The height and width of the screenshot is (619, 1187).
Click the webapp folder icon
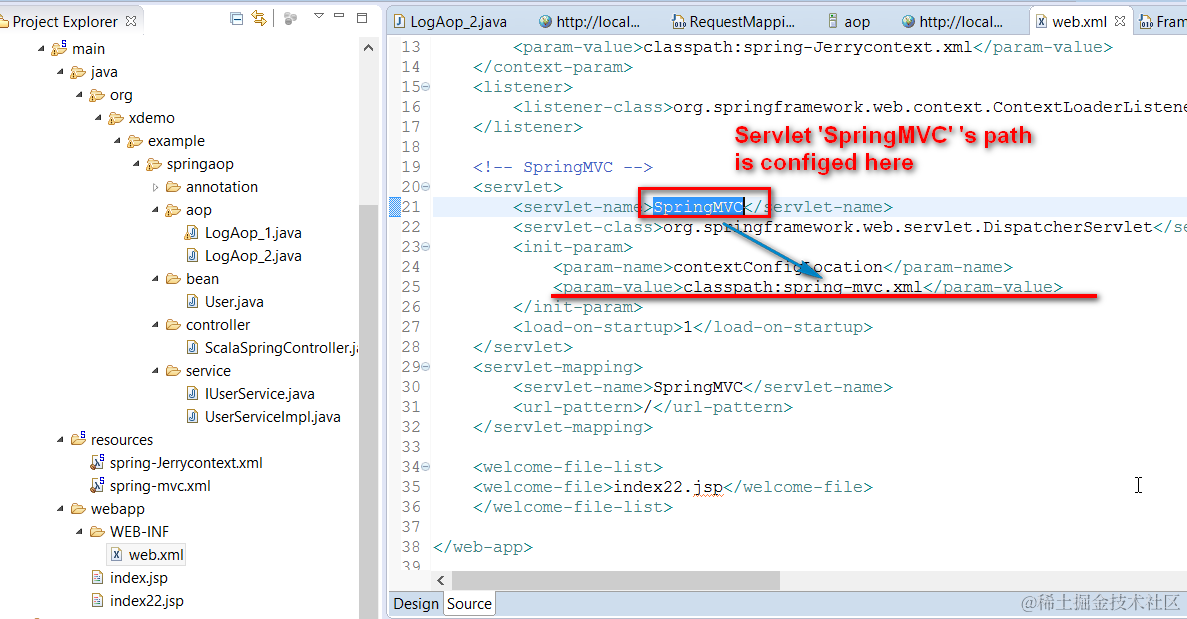[79, 509]
